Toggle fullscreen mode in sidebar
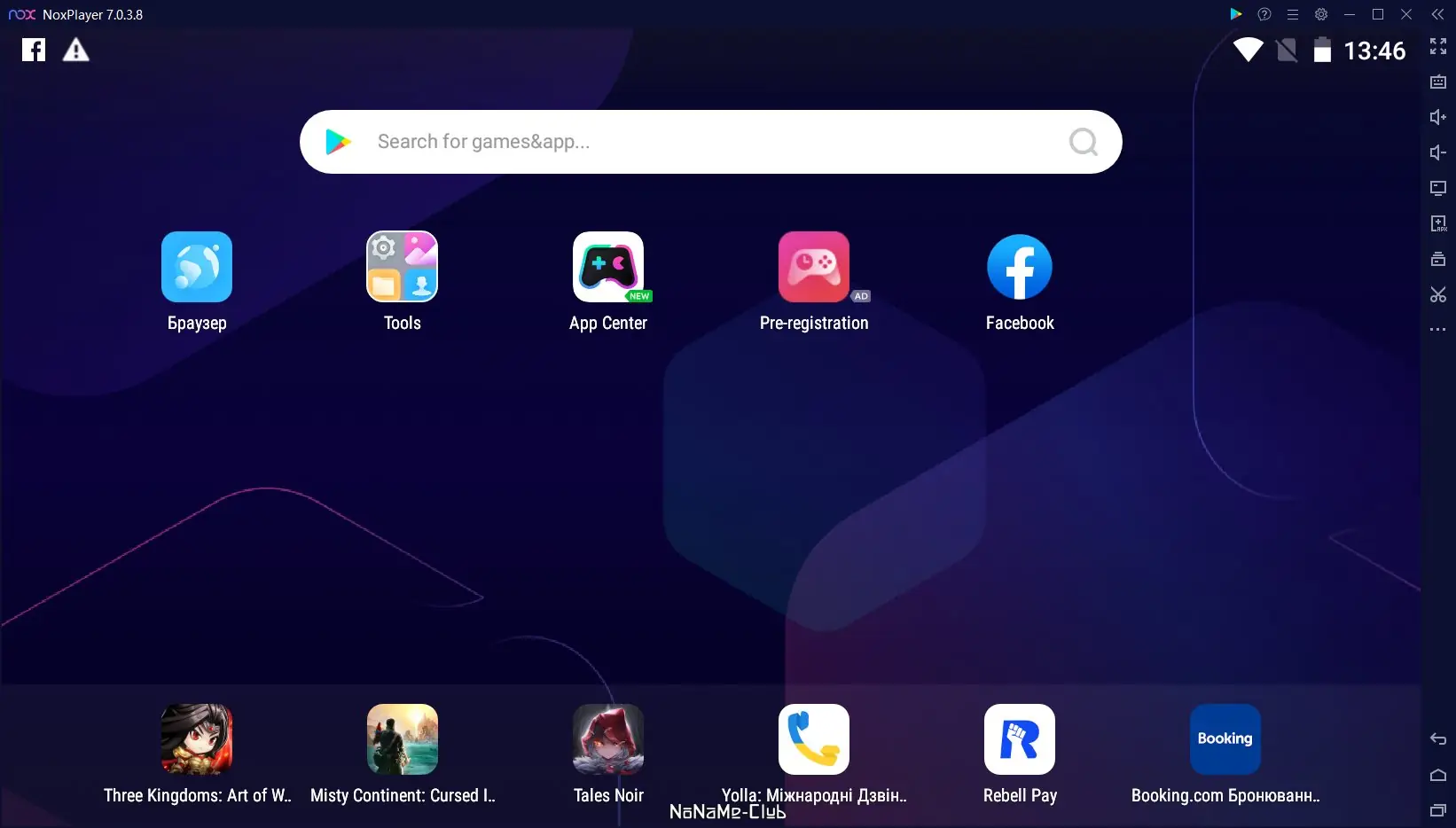Screen dimensions: 1456x828 [x=1438, y=46]
